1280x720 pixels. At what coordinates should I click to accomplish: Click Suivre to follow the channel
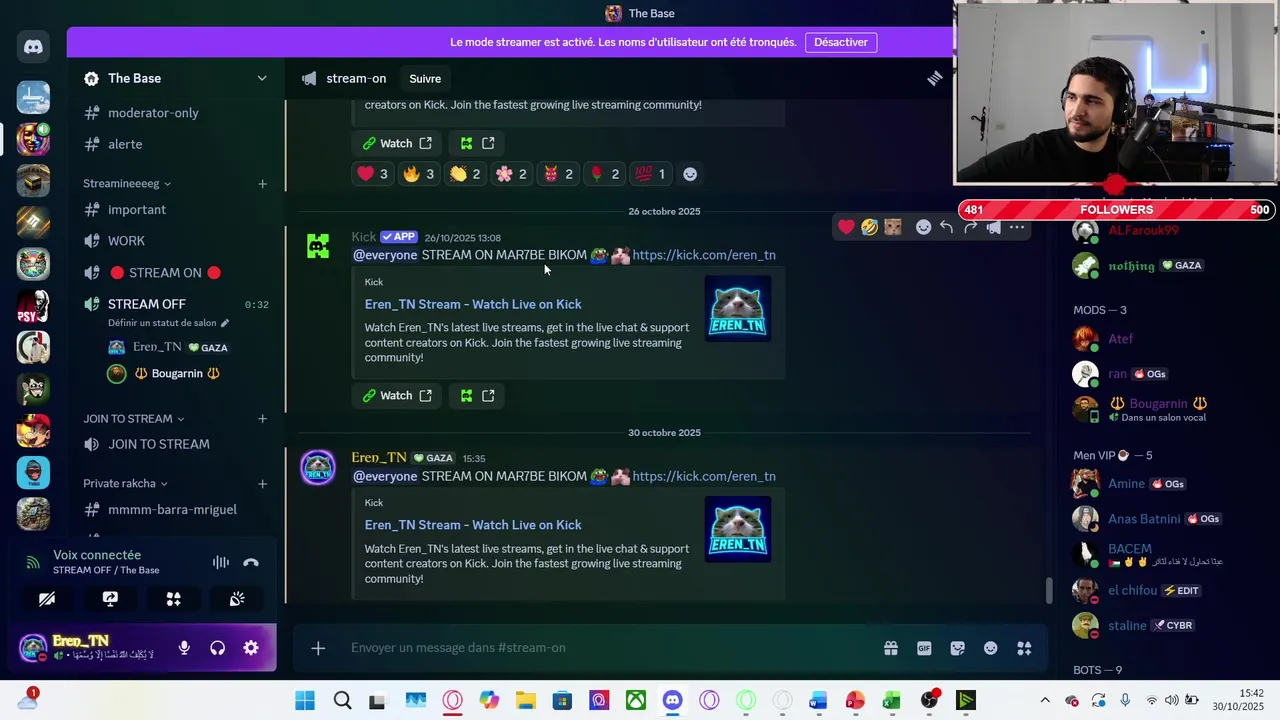tap(425, 78)
